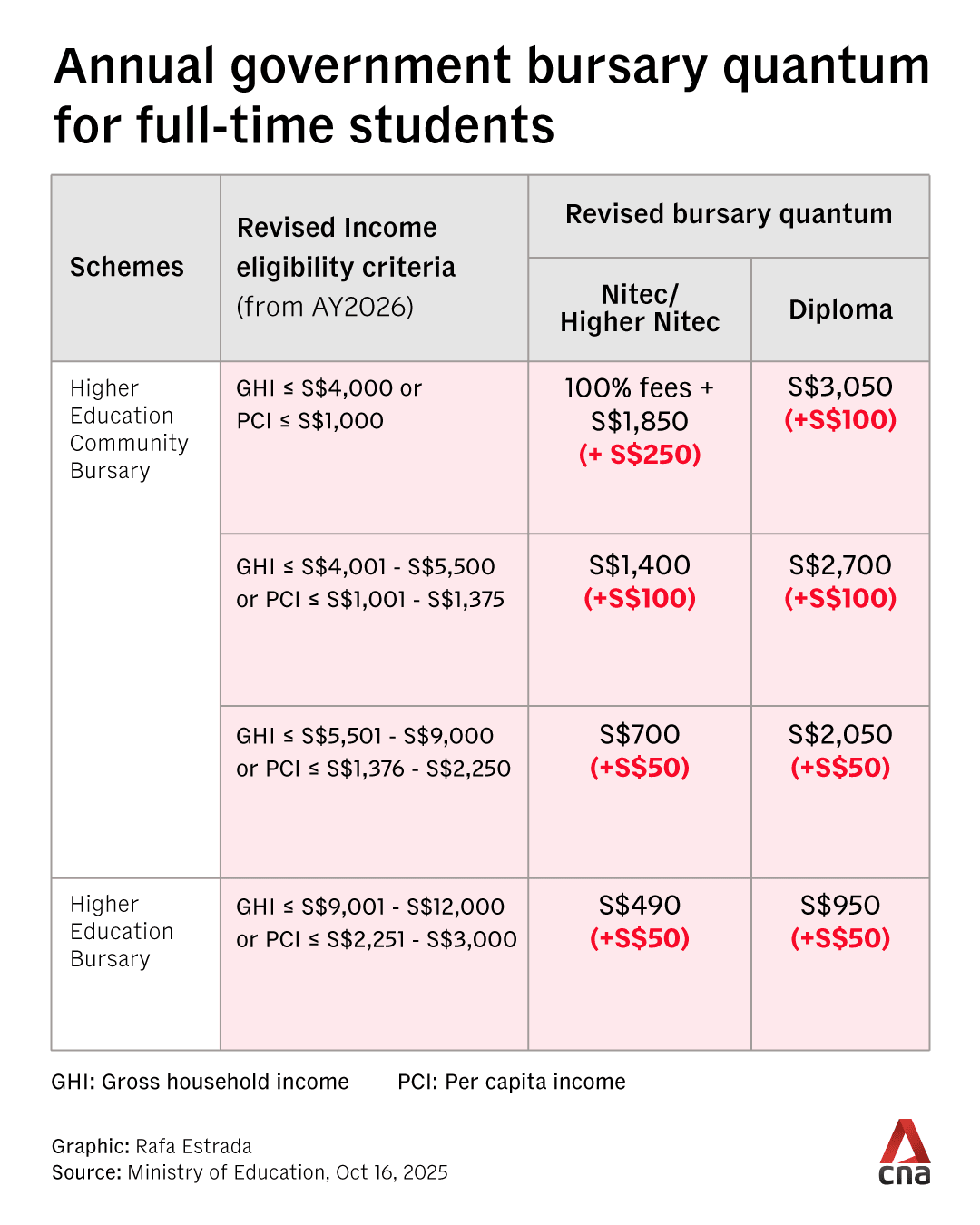Click the infographic title about bursary quantum
Viewport: 980px width, 1225px height.
pyautogui.click(x=491, y=95)
